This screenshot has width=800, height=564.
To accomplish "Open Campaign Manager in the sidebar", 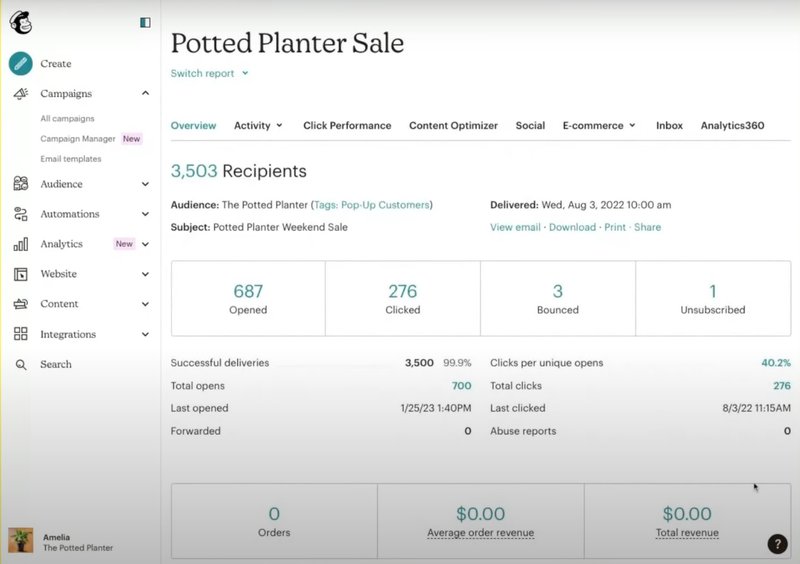I will click(78, 139).
